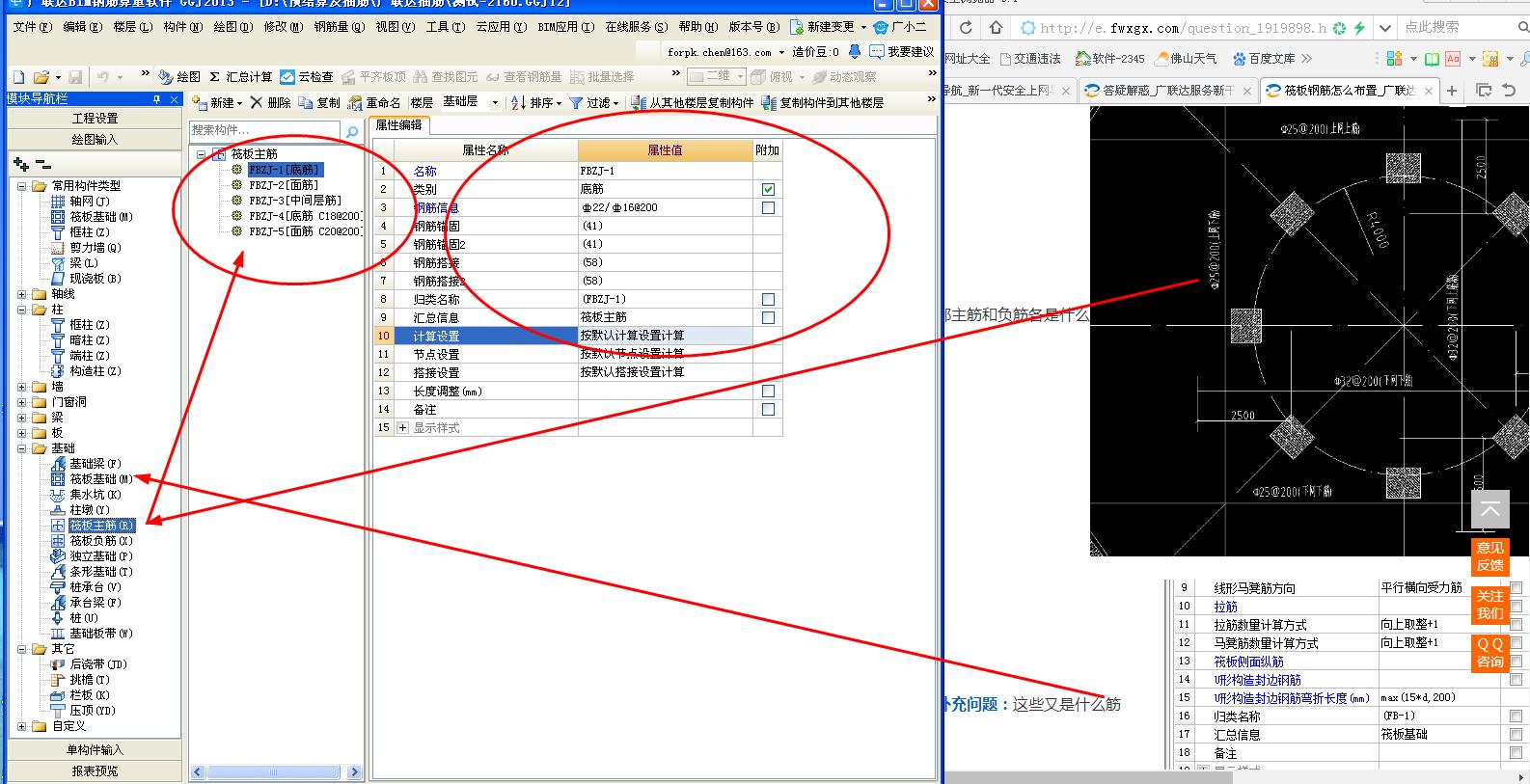Toggle 附加 checkbox for 钢筋信息 row
The image size is (1530, 784).
click(768, 207)
